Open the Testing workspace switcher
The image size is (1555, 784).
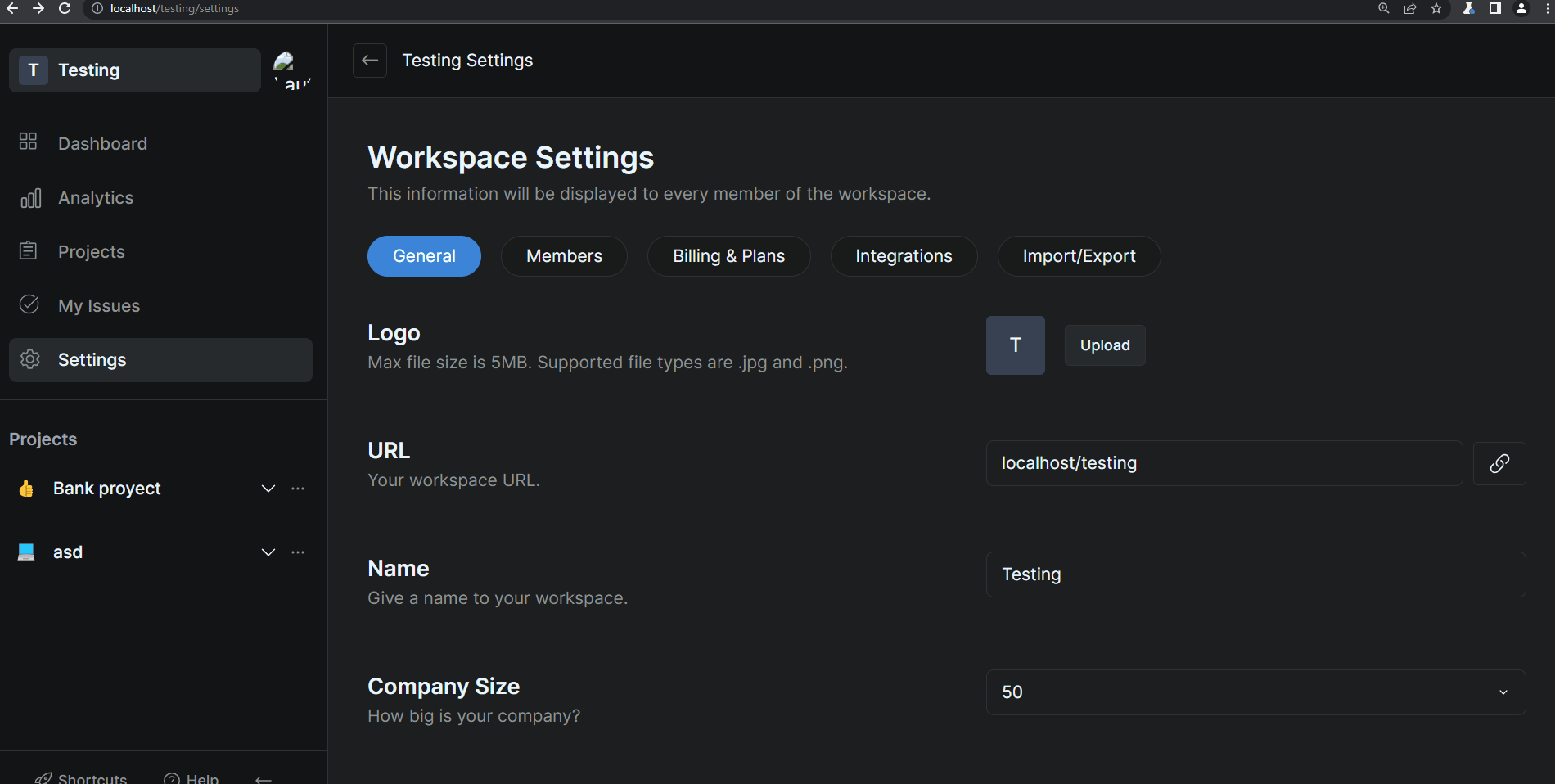tap(135, 70)
